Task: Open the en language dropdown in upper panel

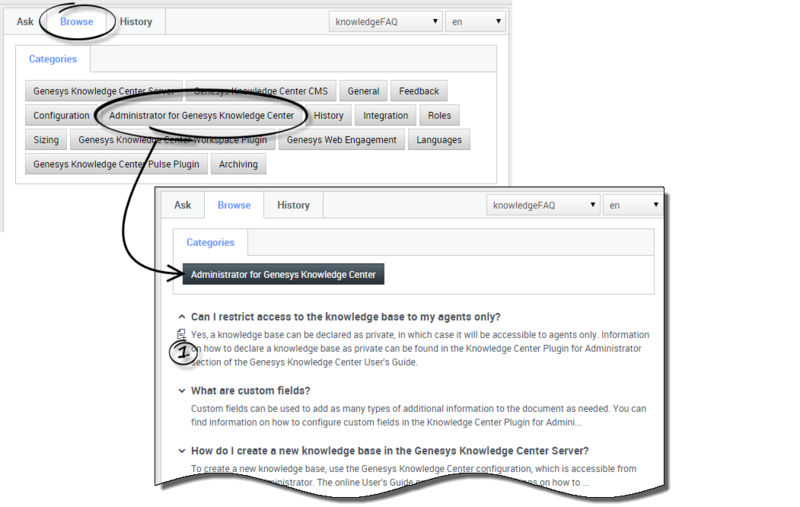Action: click(475, 22)
